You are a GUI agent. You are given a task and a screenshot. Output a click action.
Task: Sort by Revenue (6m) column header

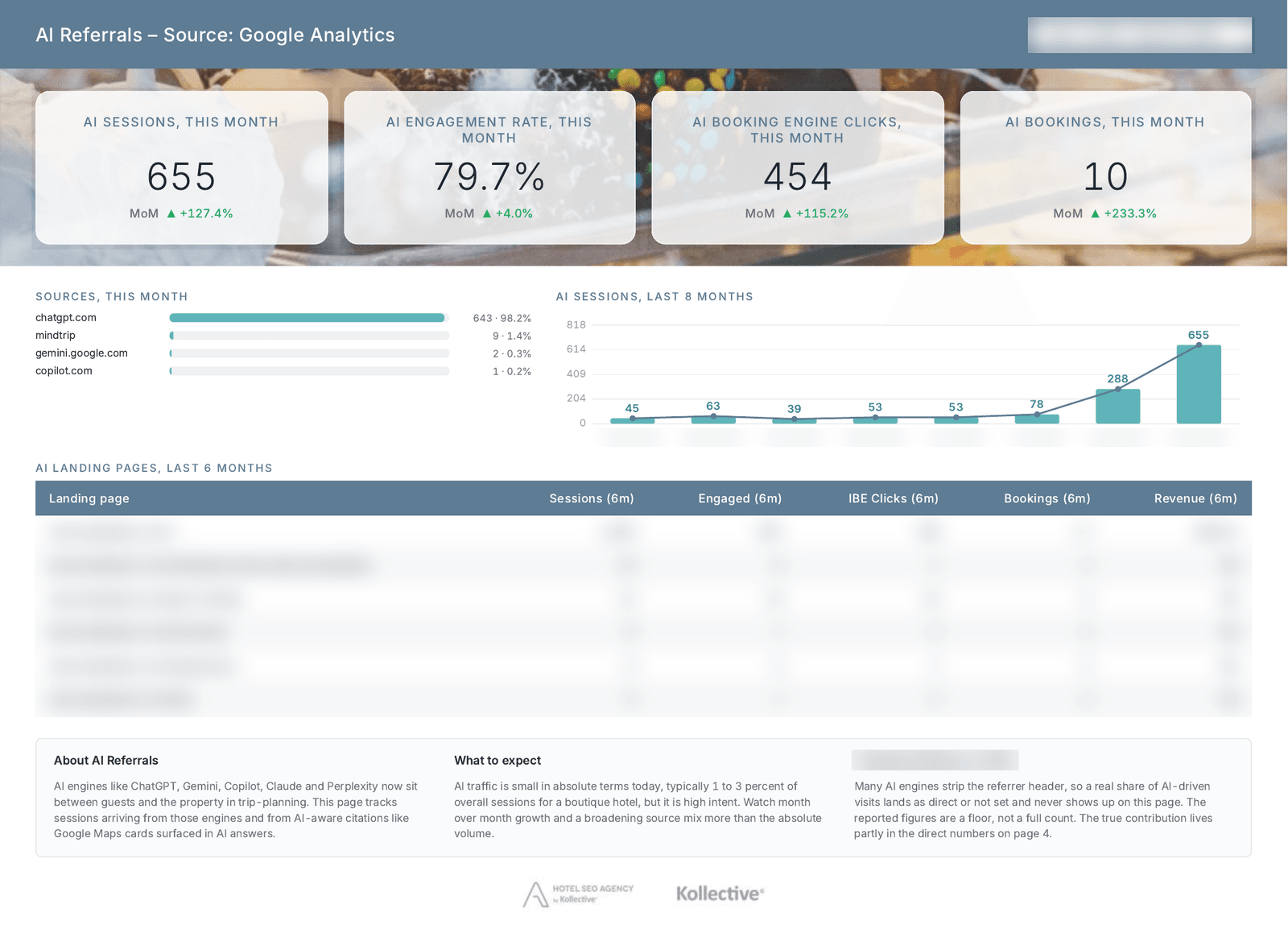[1195, 498]
